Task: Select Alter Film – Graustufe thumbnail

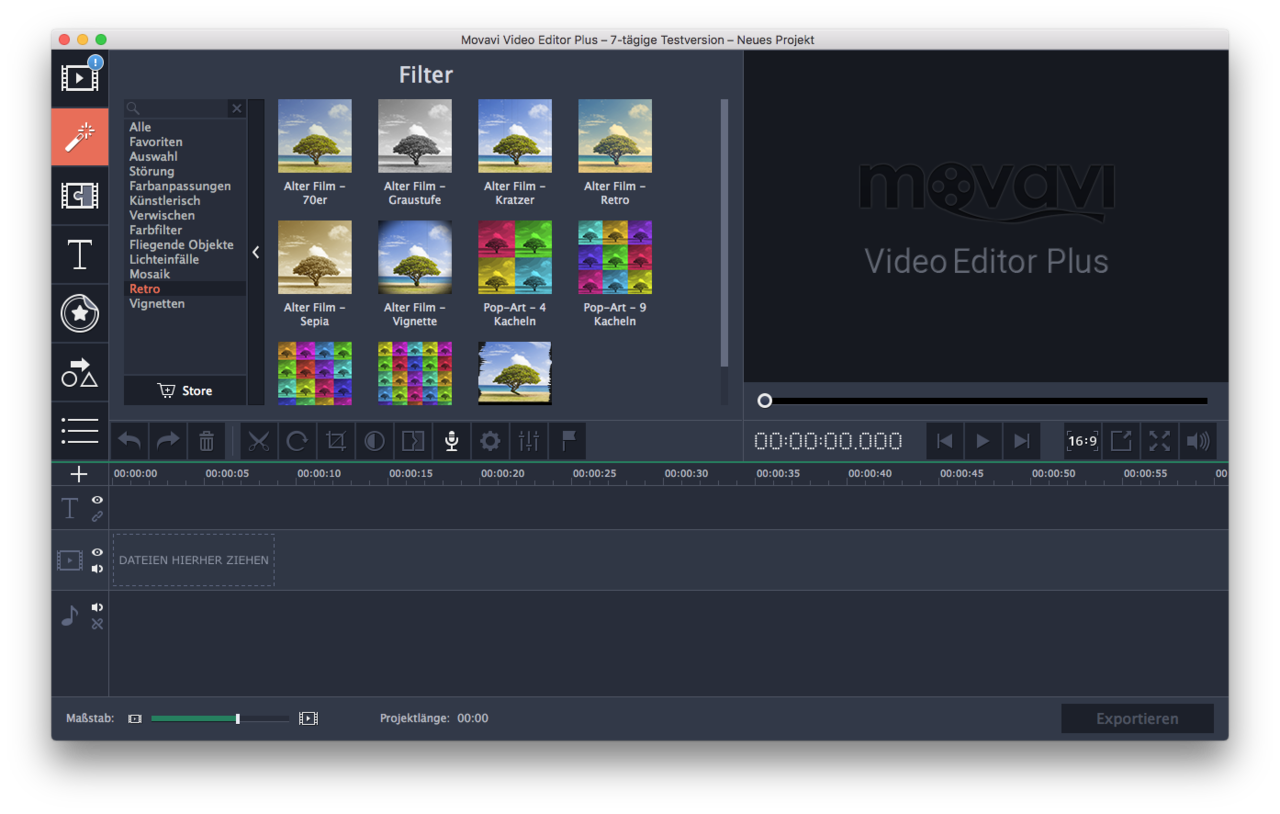Action: 415,136
